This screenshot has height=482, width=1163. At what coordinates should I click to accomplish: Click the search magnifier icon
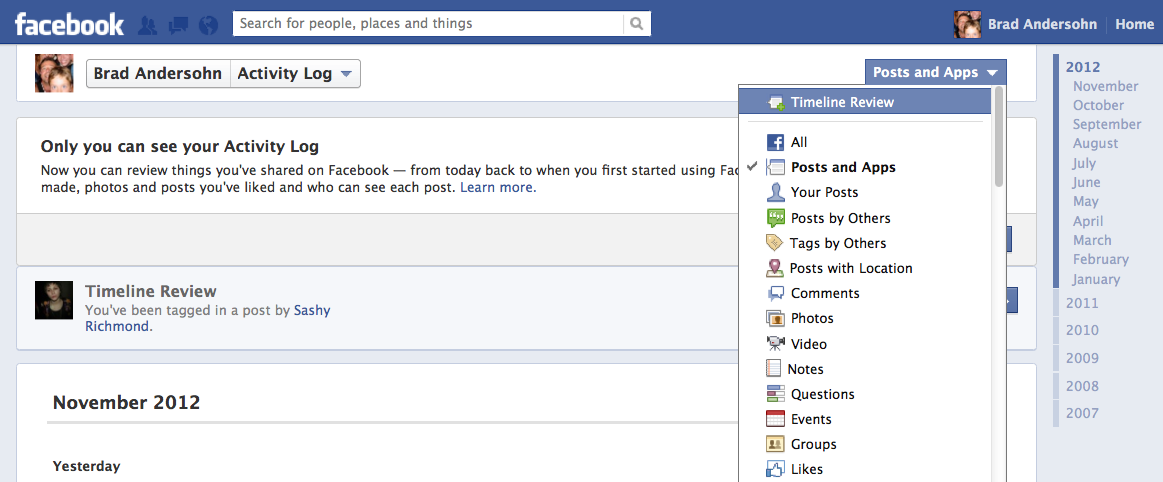(x=636, y=23)
